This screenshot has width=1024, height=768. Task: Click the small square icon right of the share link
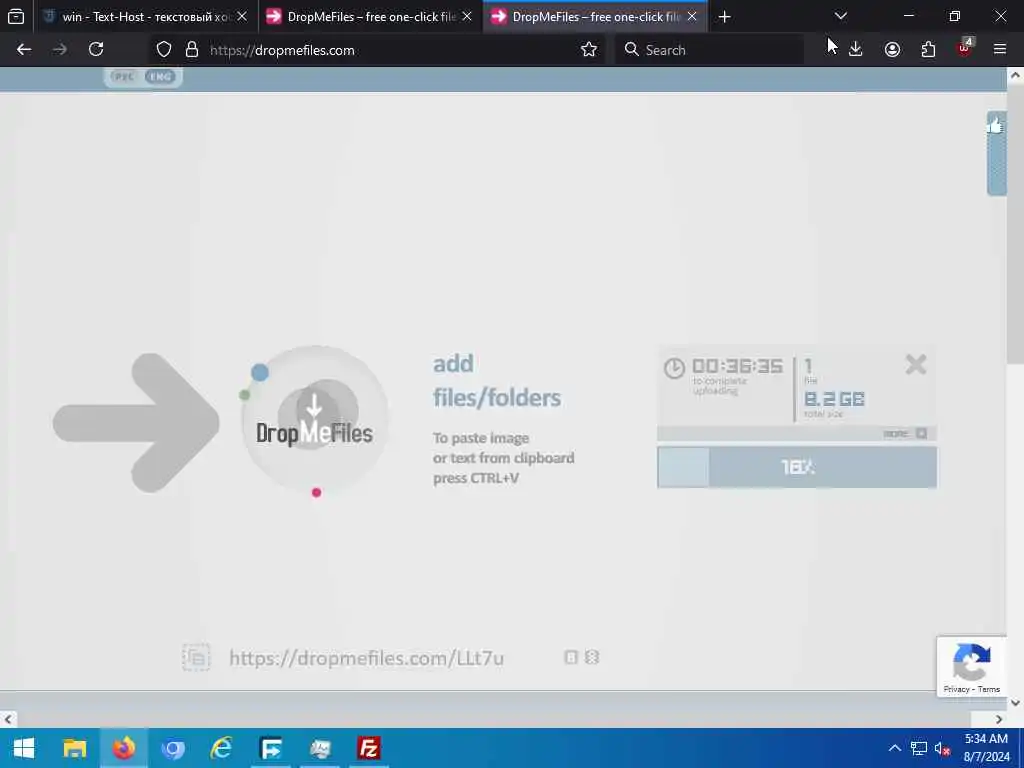pyautogui.click(x=571, y=657)
